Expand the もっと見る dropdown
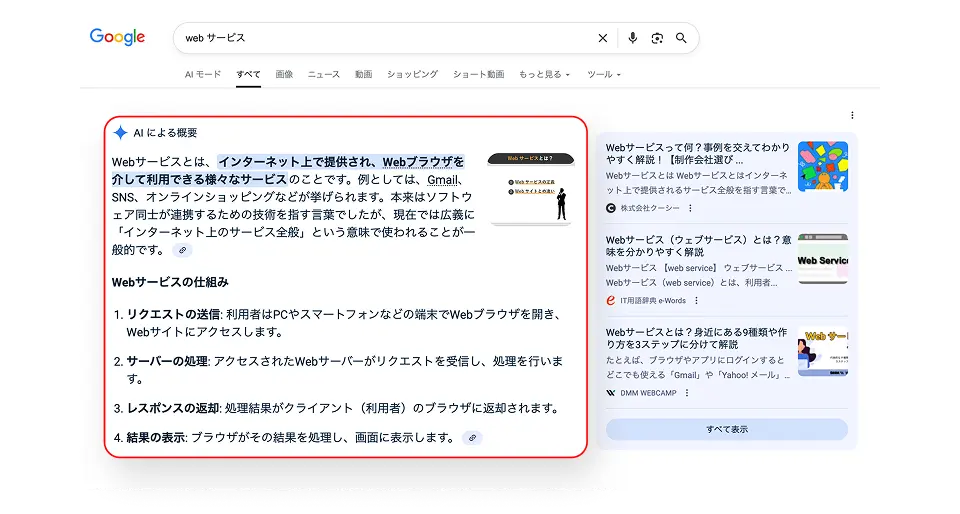Screen dimensions: 960x514 [544, 75]
